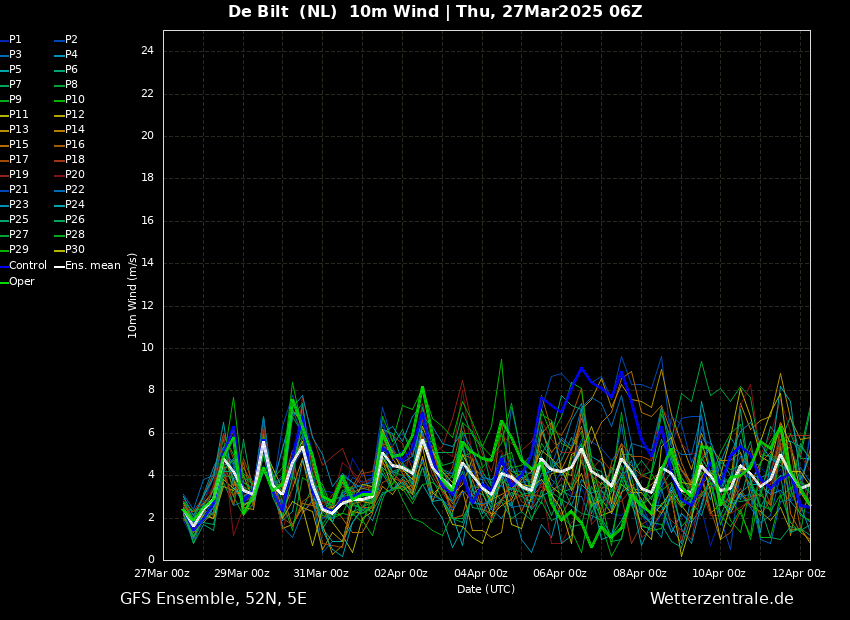Click the De Bilt 10m Wind chart title
This screenshot has height=620, width=850.
tap(435, 12)
